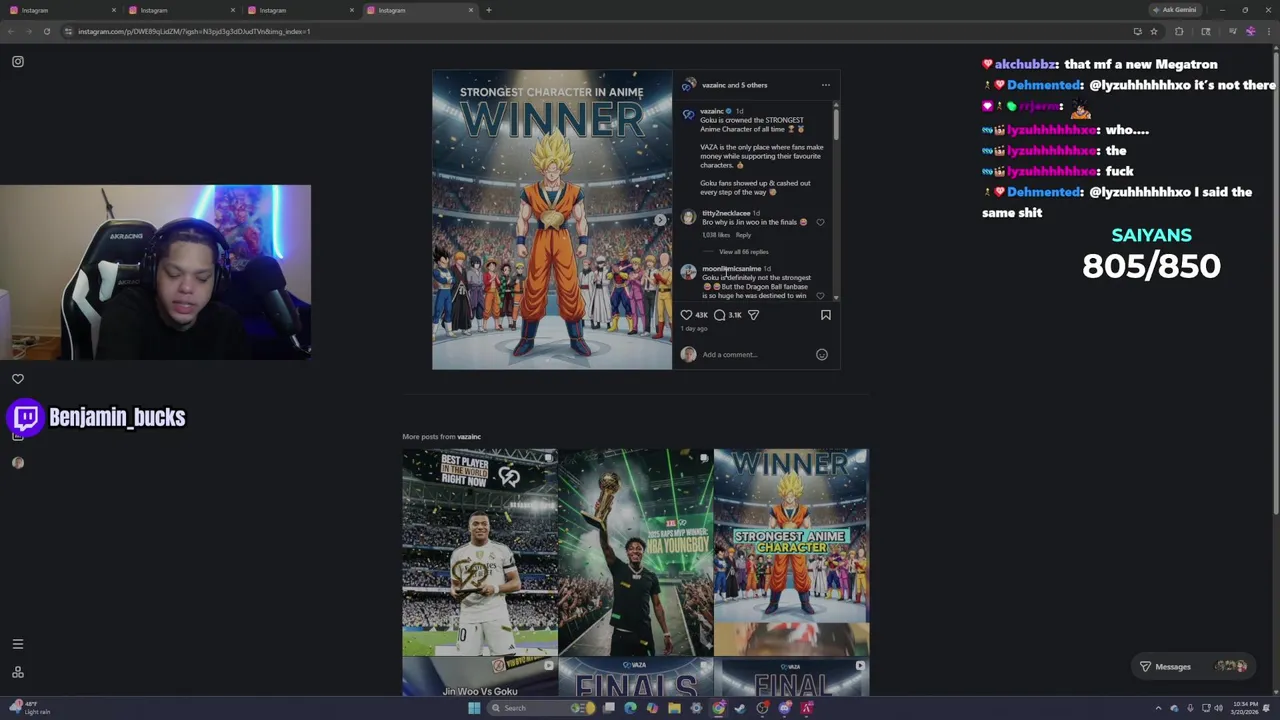Like the post with the heart icon

tap(687, 315)
